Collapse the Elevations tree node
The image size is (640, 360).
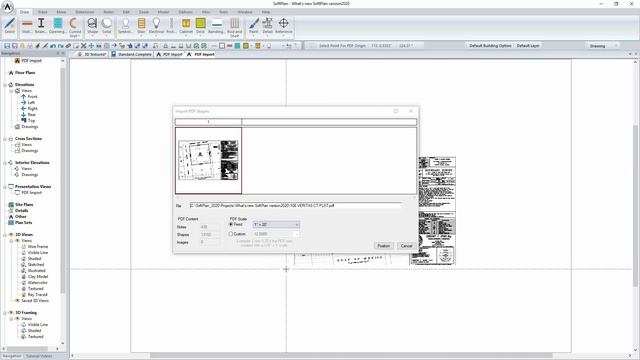tap(5, 84)
